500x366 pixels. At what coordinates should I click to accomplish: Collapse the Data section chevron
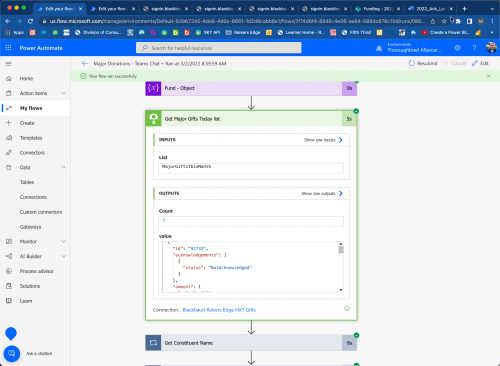click(x=63, y=167)
